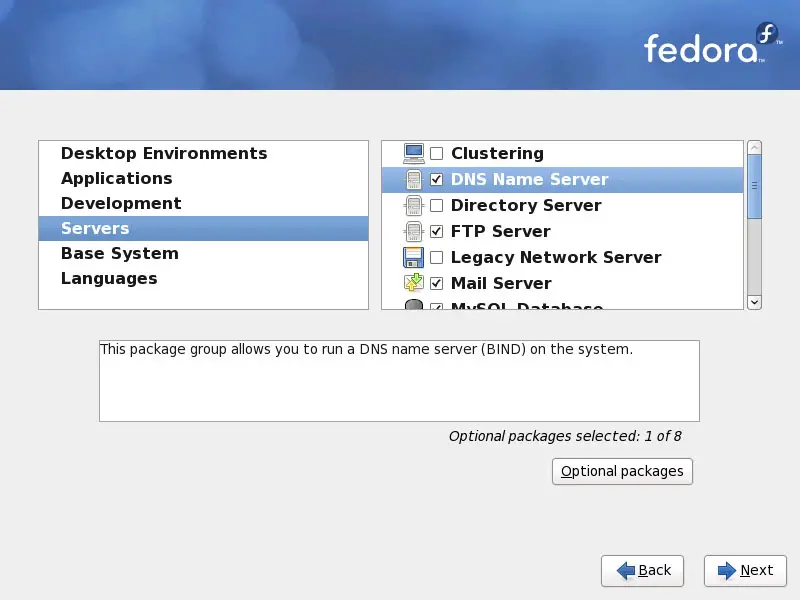Click the DNS package group description text
Viewport: 800px width, 600px height.
click(366, 349)
